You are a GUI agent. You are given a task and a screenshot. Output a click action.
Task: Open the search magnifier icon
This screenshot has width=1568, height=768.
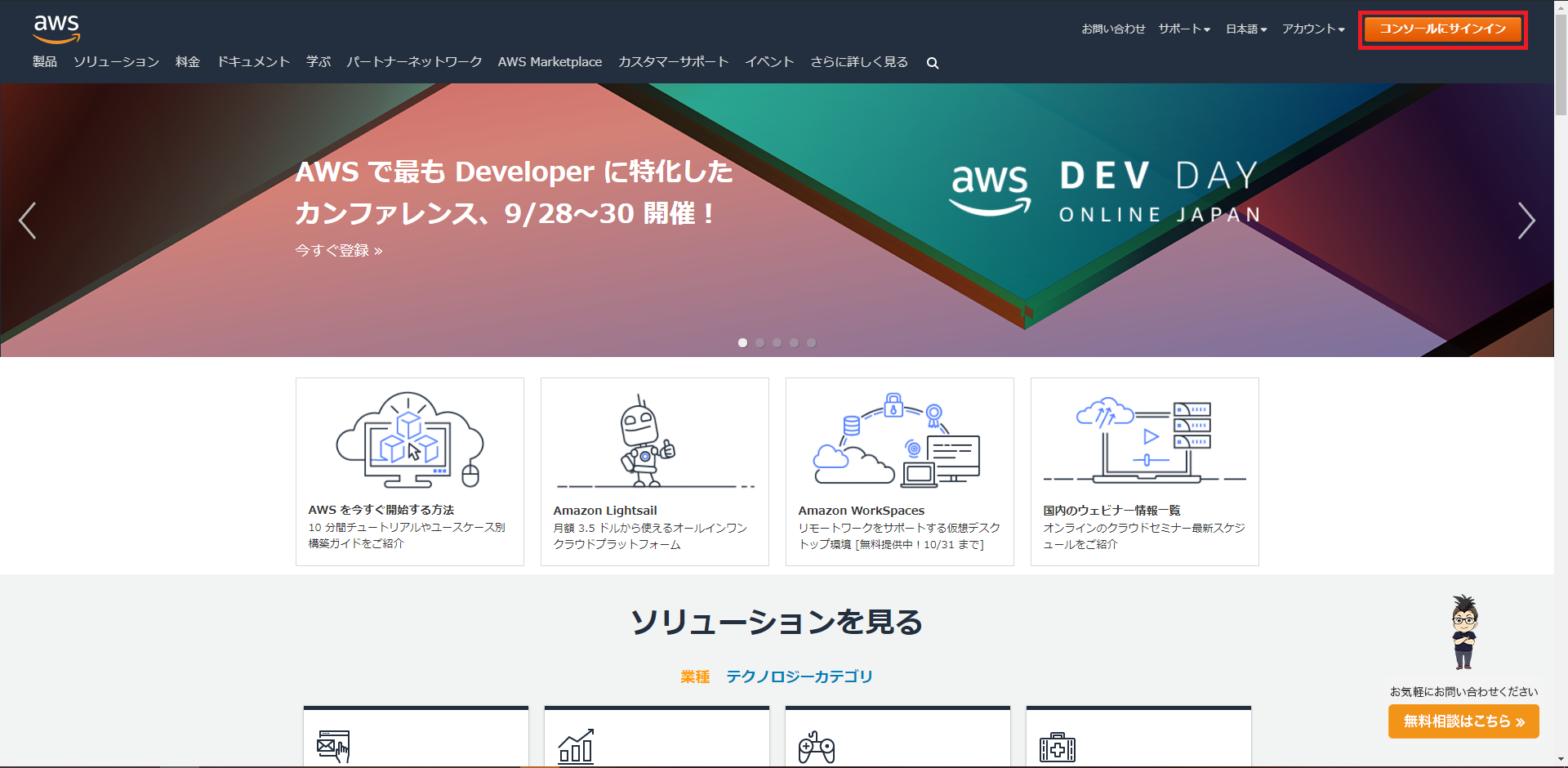coord(933,63)
